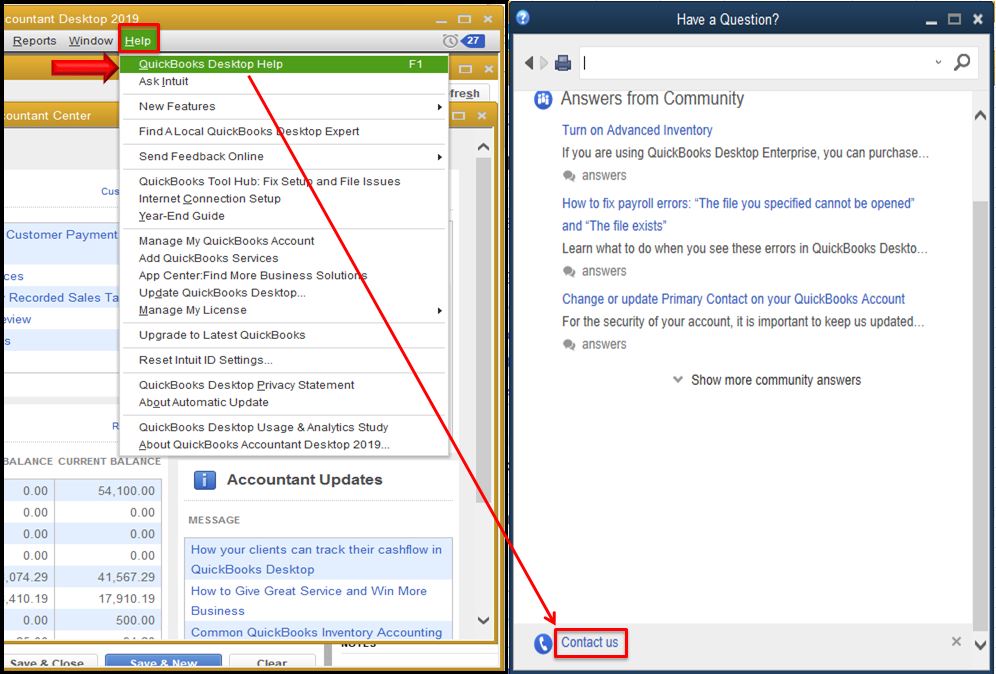Dismiss the Contact us bar with X
The image size is (996, 674).
pos(956,642)
